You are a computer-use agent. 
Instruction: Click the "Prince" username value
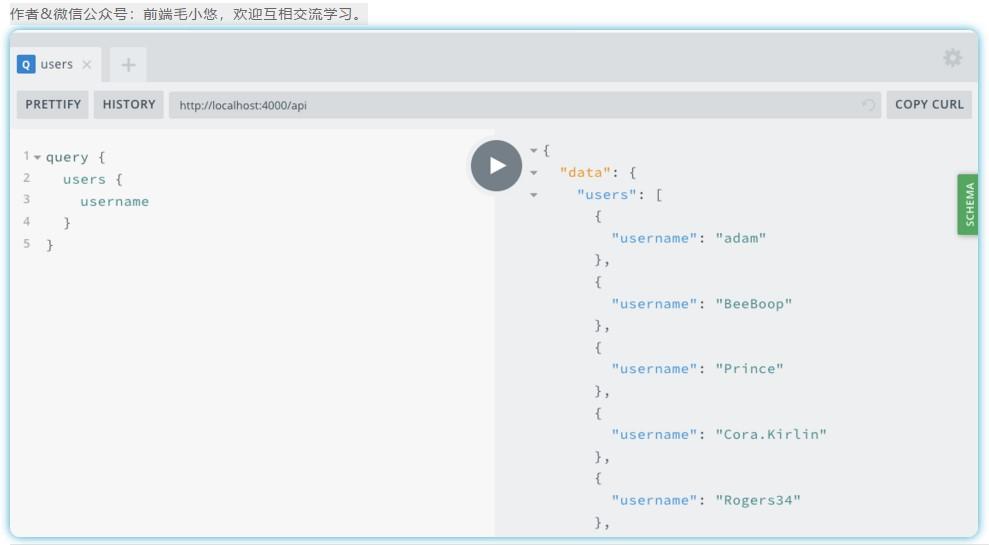(x=749, y=369)
